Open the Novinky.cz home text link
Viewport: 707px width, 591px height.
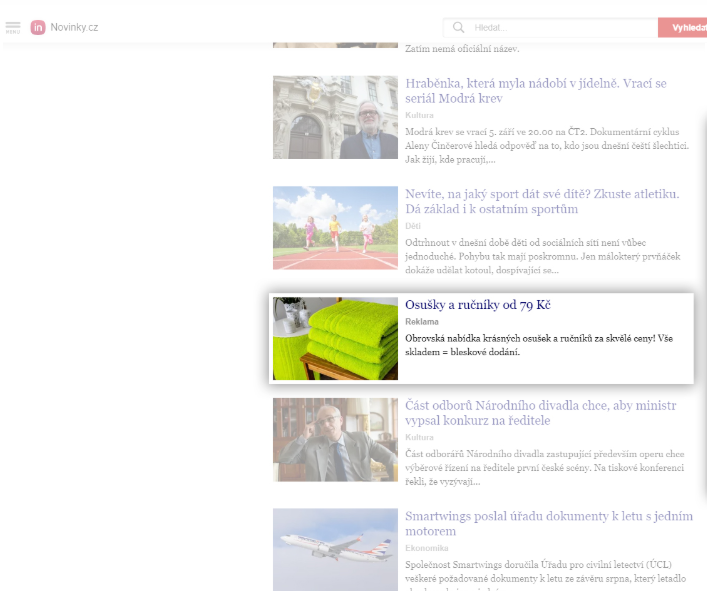coord(74,27)
